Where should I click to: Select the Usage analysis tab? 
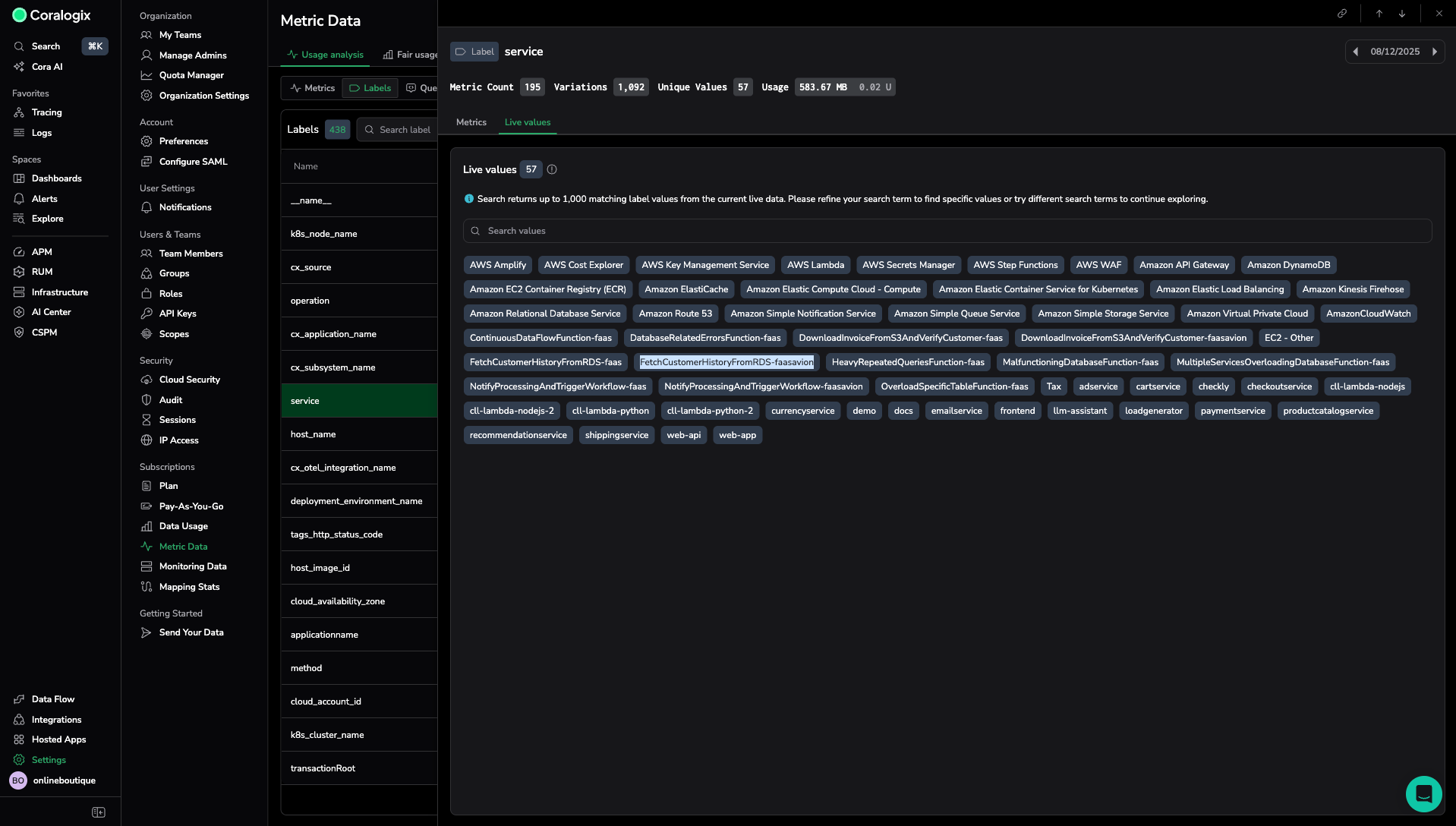click(x=325, y=55)
